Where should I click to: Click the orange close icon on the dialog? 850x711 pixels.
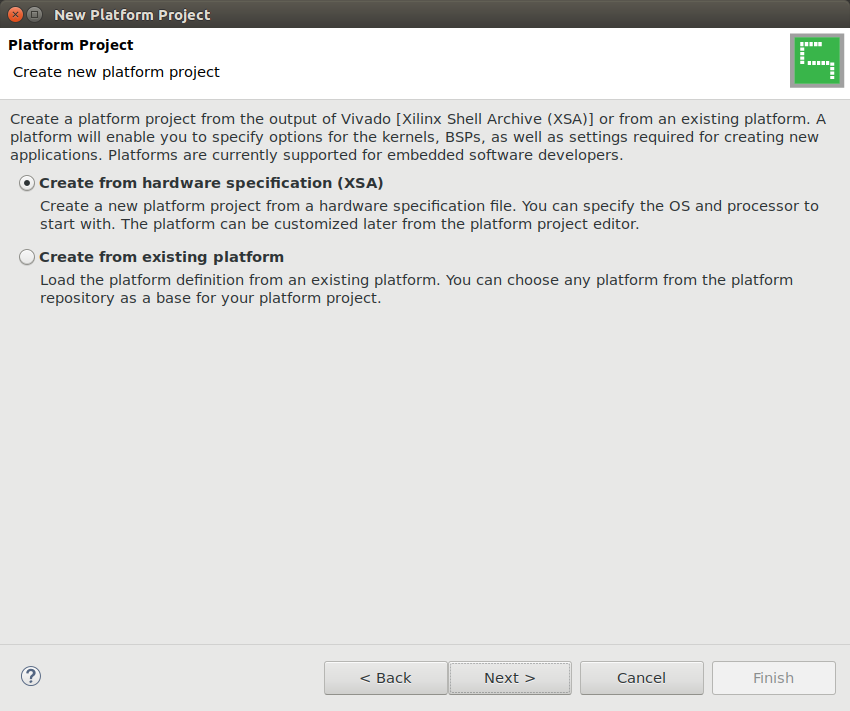(13, 14)
